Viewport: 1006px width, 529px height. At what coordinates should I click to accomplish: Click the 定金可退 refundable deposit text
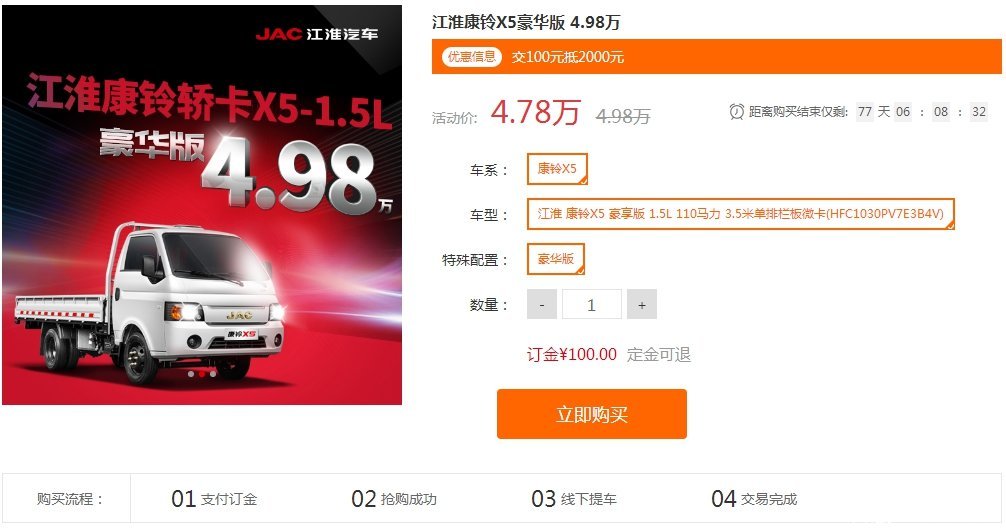tap(659, 355)
